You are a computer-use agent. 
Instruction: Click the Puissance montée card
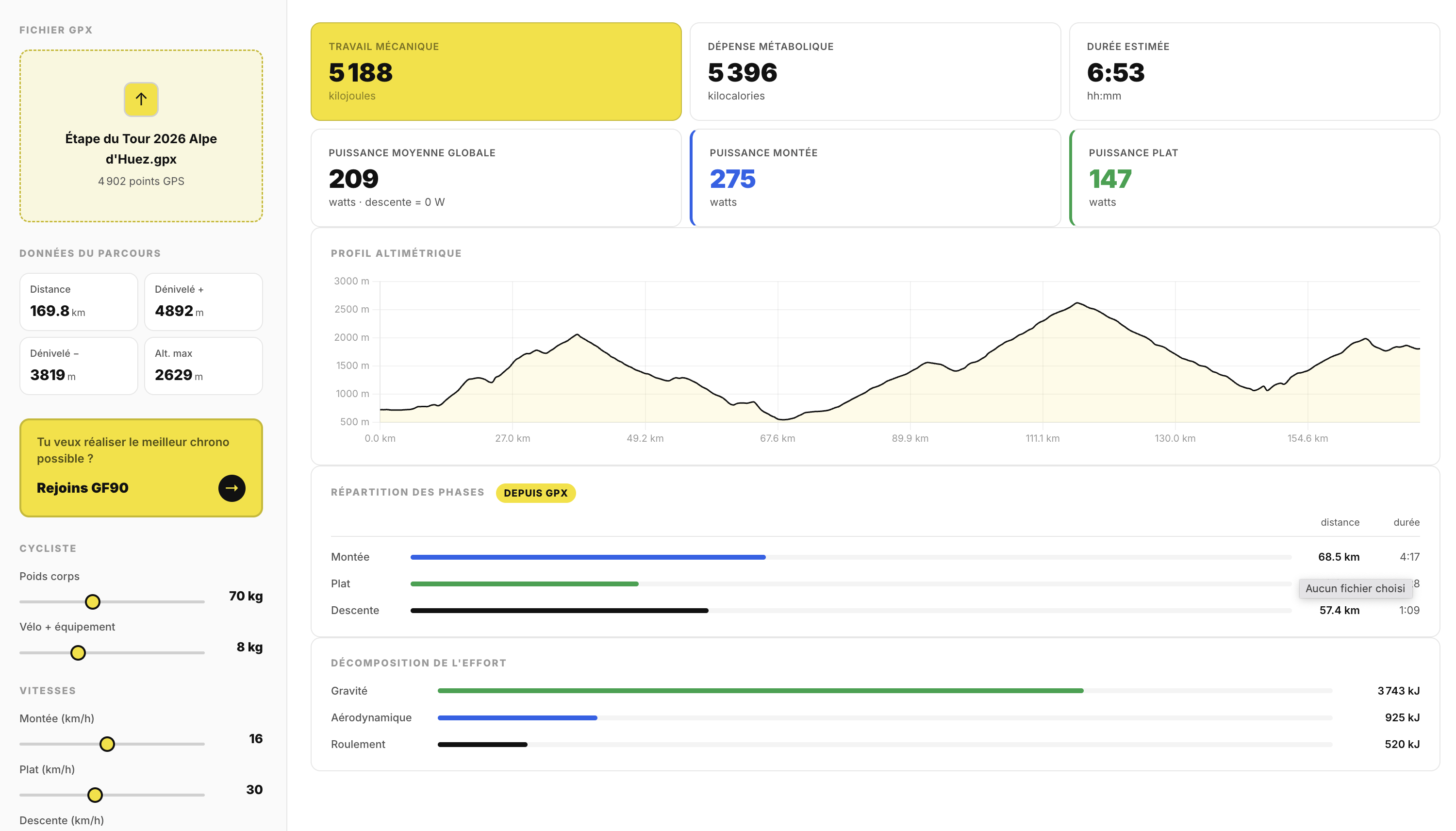(875, 178)
